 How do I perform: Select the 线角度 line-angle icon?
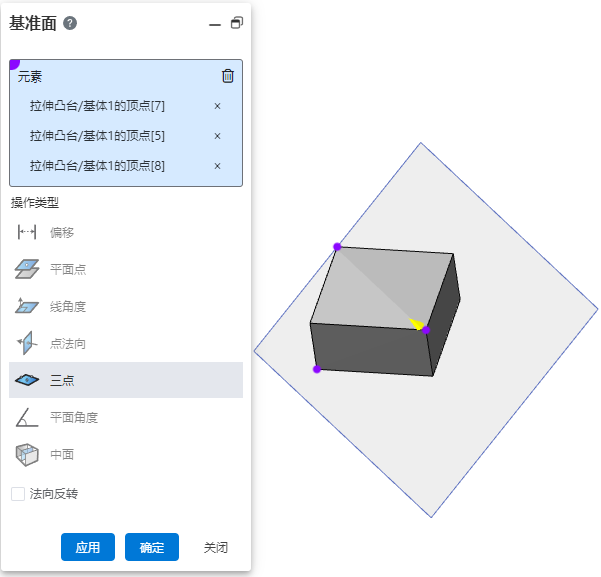27,306
